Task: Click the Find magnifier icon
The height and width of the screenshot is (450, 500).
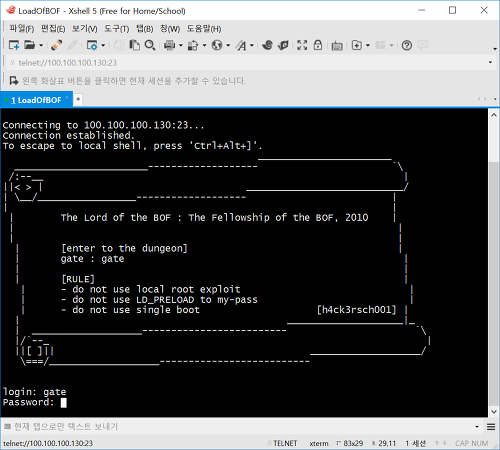Action: click(150, 45)
